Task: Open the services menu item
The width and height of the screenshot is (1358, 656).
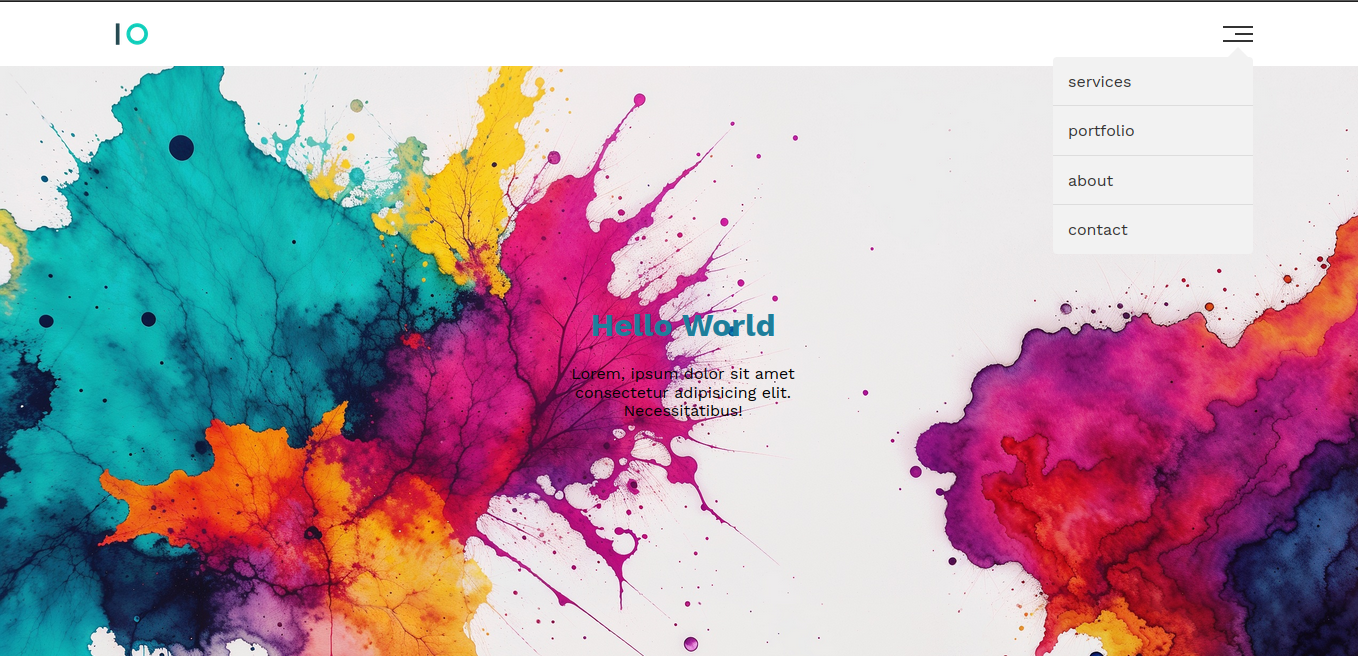Action: pyautogui.click(x=1099, y=82)
